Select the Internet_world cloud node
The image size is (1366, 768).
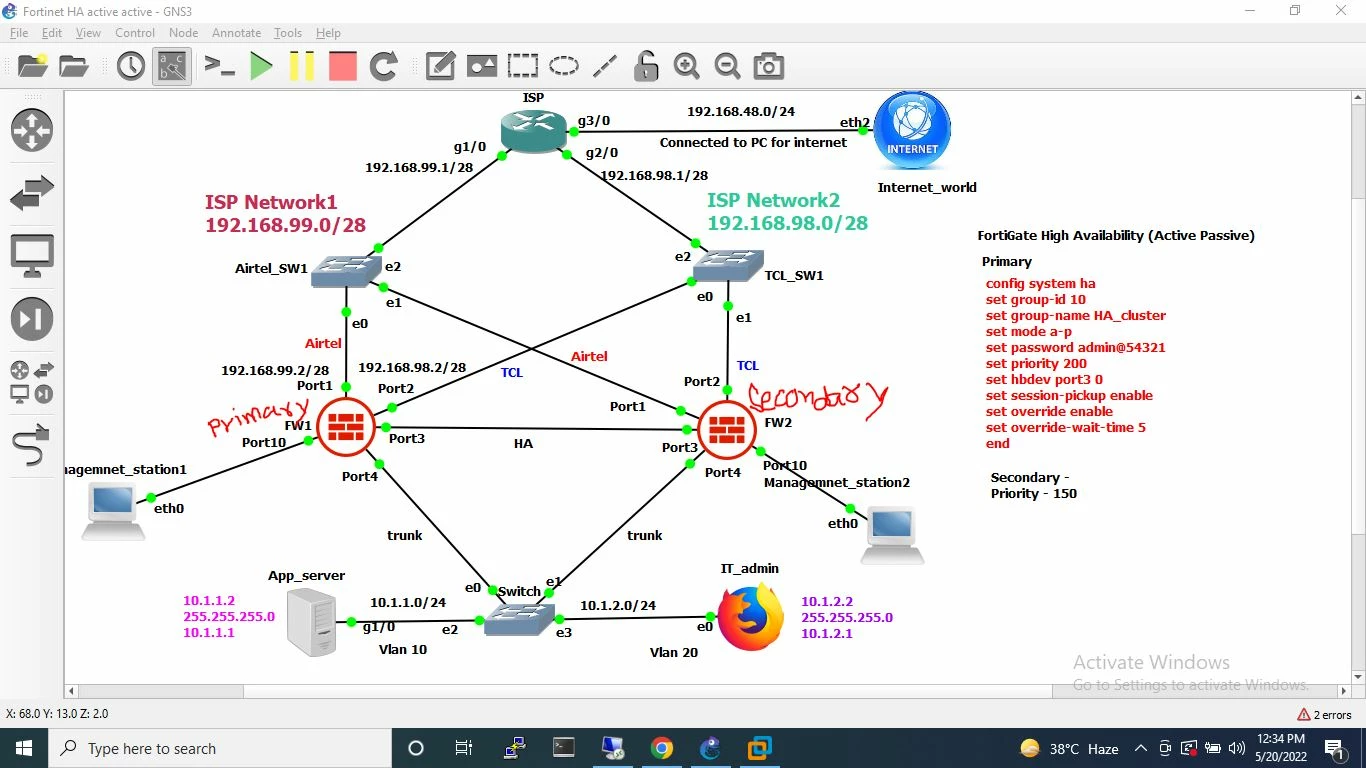pos(912,131)
